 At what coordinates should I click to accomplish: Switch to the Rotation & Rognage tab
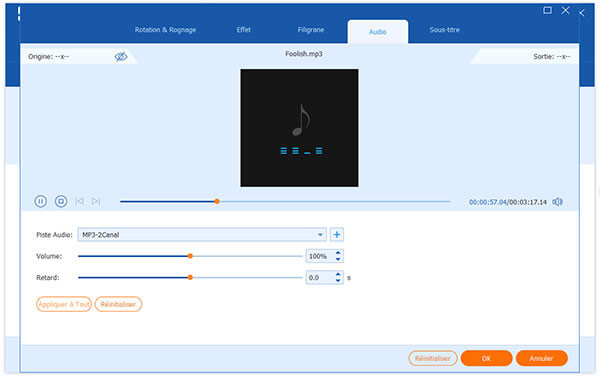click(165, 30)
